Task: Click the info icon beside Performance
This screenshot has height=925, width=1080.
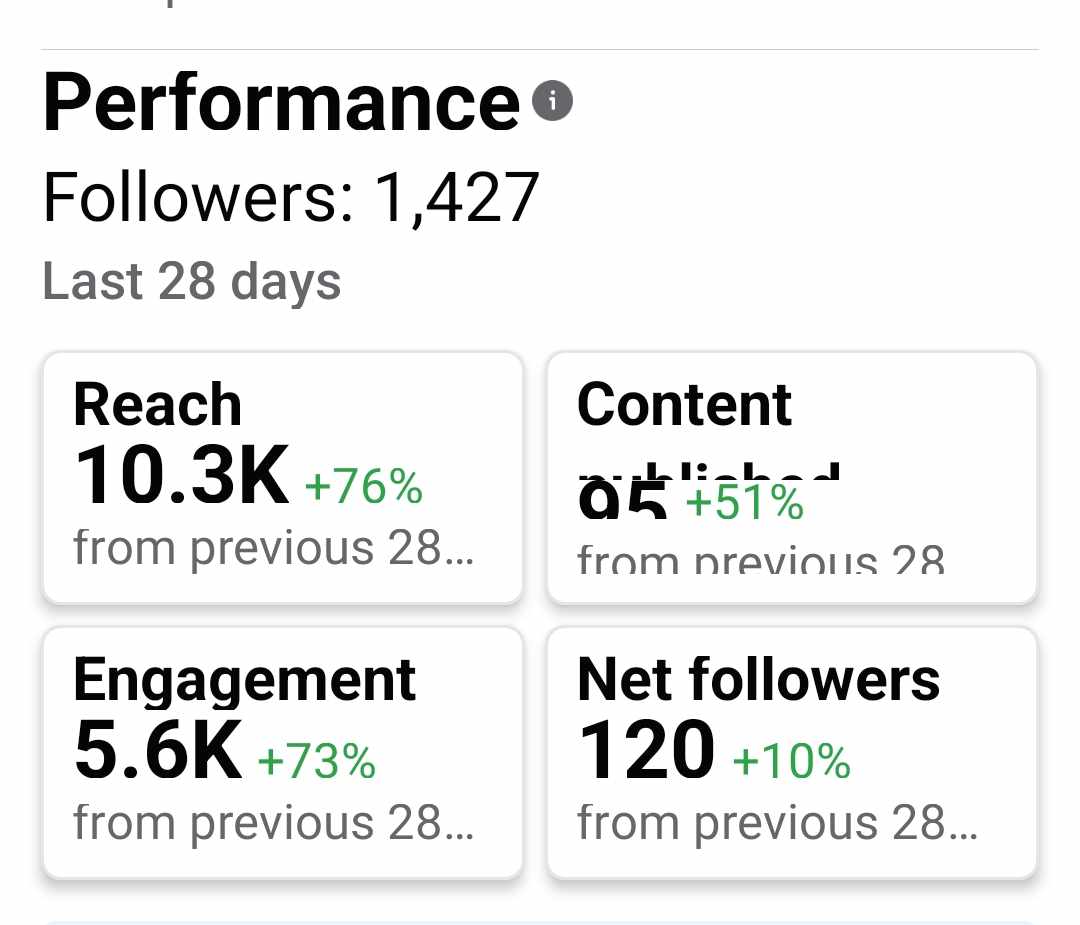Action: (552, 101)
